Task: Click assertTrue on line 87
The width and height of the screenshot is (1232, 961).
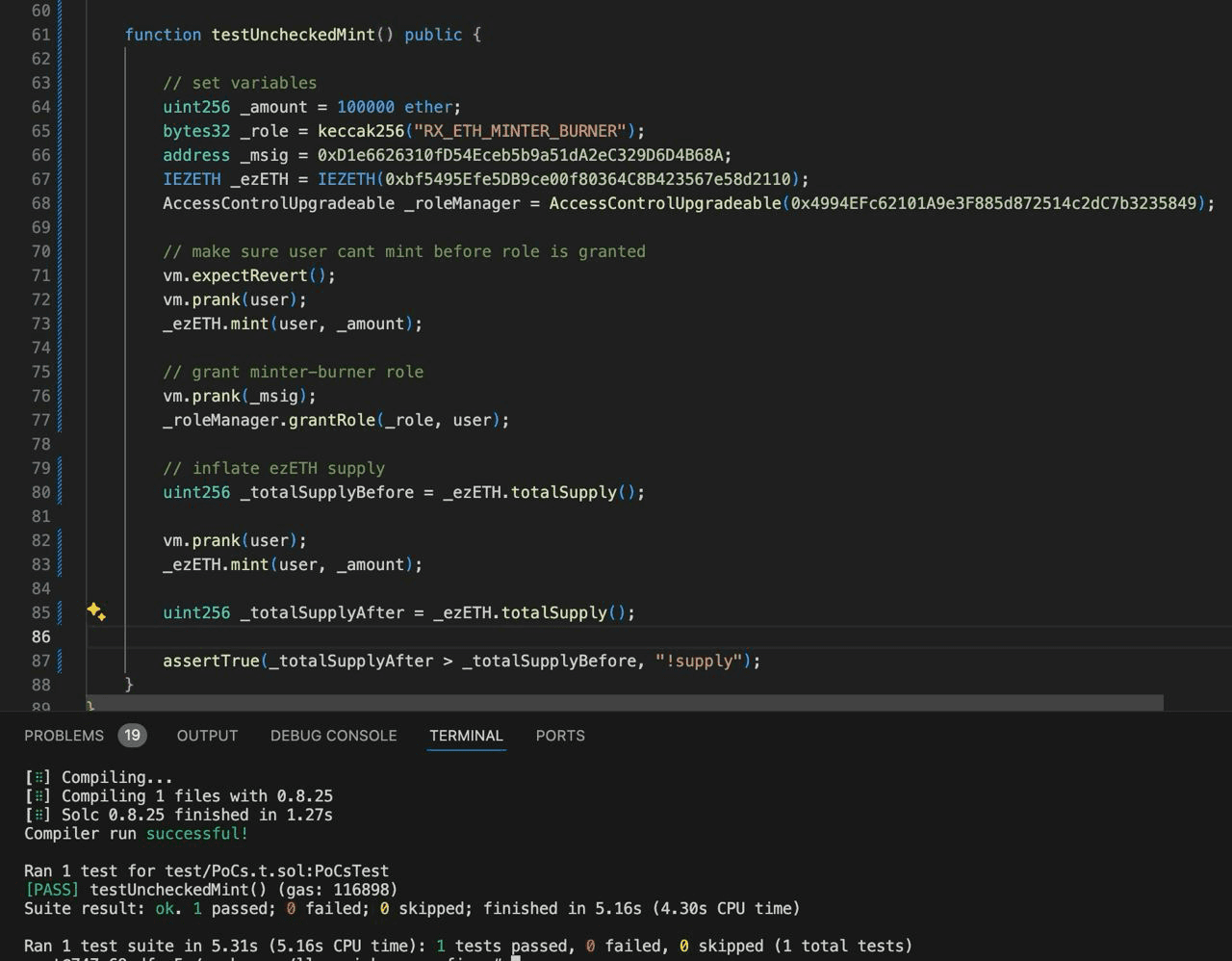Action: 211,661
